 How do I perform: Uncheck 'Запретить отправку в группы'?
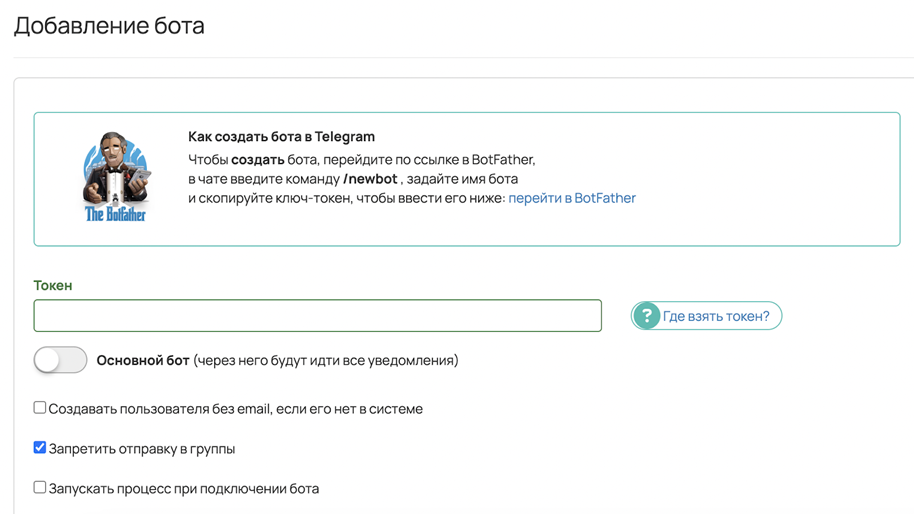(x=40, y=448)
